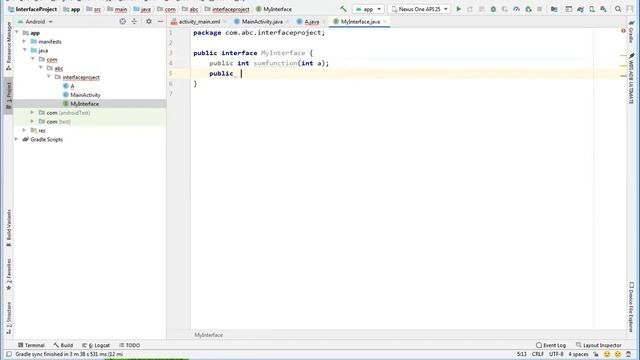Viewport: 640px width, 360px height.
Task: Open Project Structure folder icon
Action: pyautogui.click(x=554, y=9)
